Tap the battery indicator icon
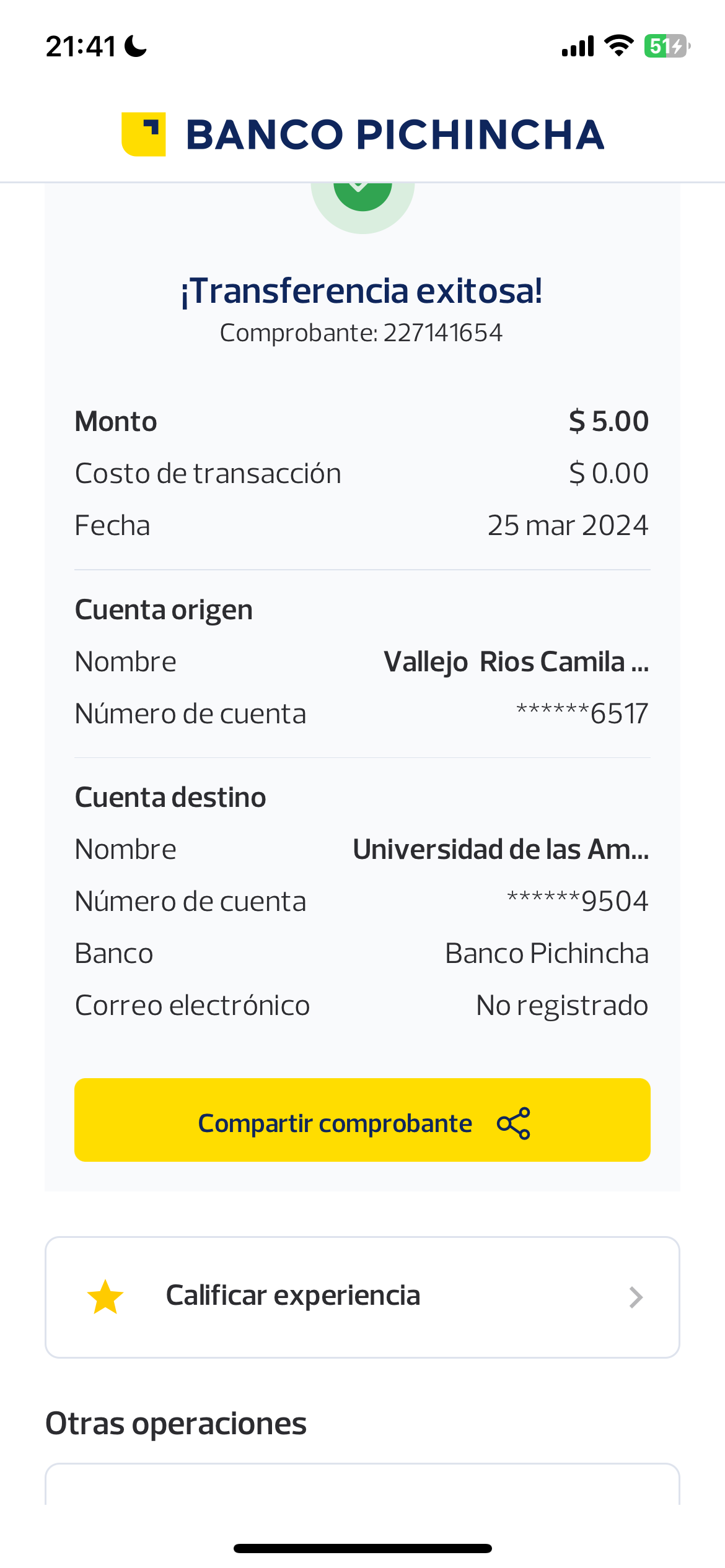Image resolution: width=725 pixels, height=1568 pixels. [667, 46]
